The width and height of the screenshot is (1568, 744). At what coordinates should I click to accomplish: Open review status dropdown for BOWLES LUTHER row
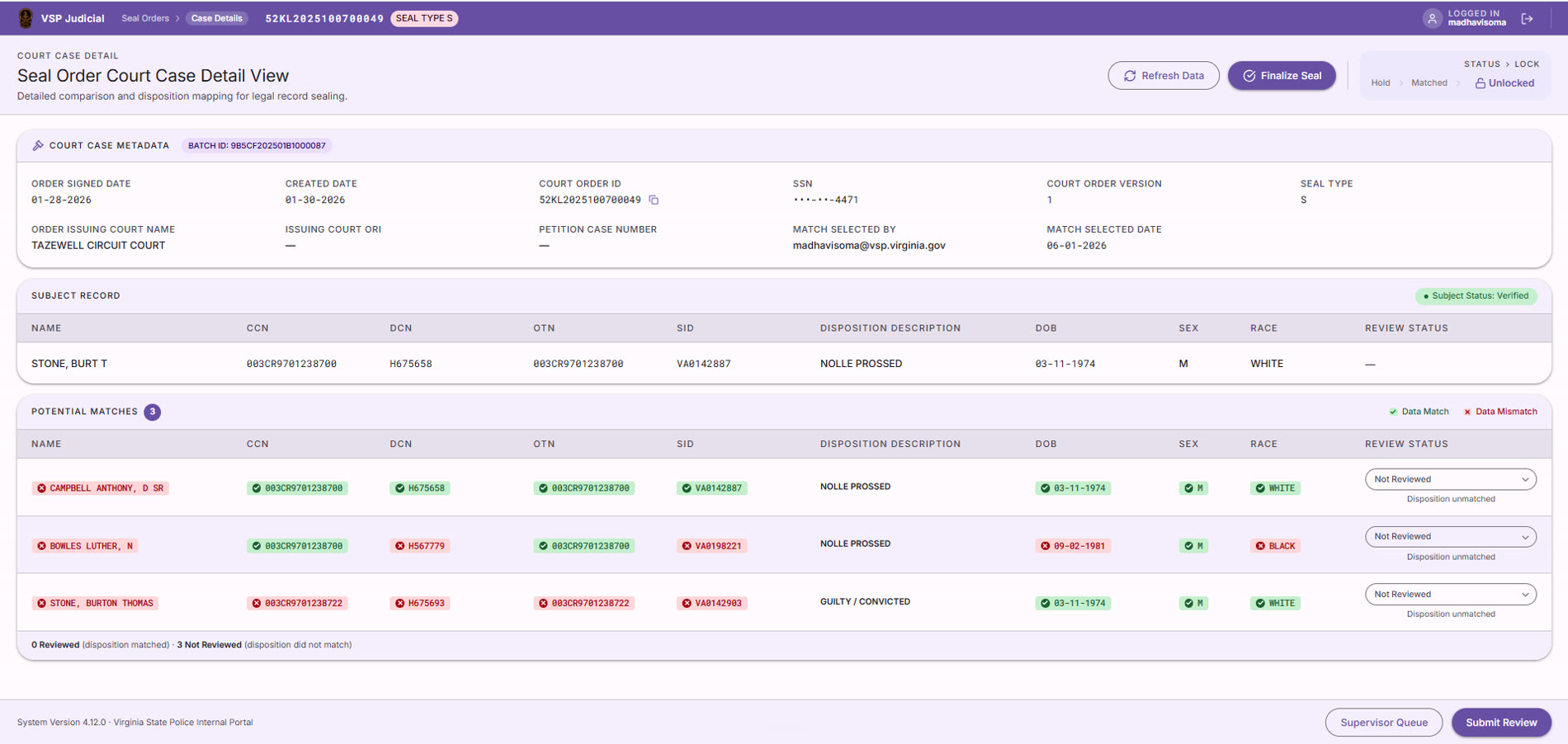click(x=1450, y=536)
